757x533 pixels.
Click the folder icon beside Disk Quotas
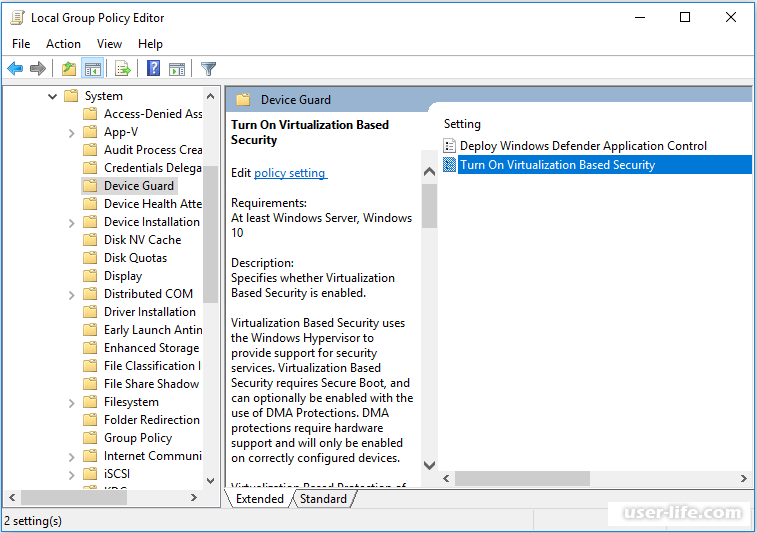tap(90, 258)
